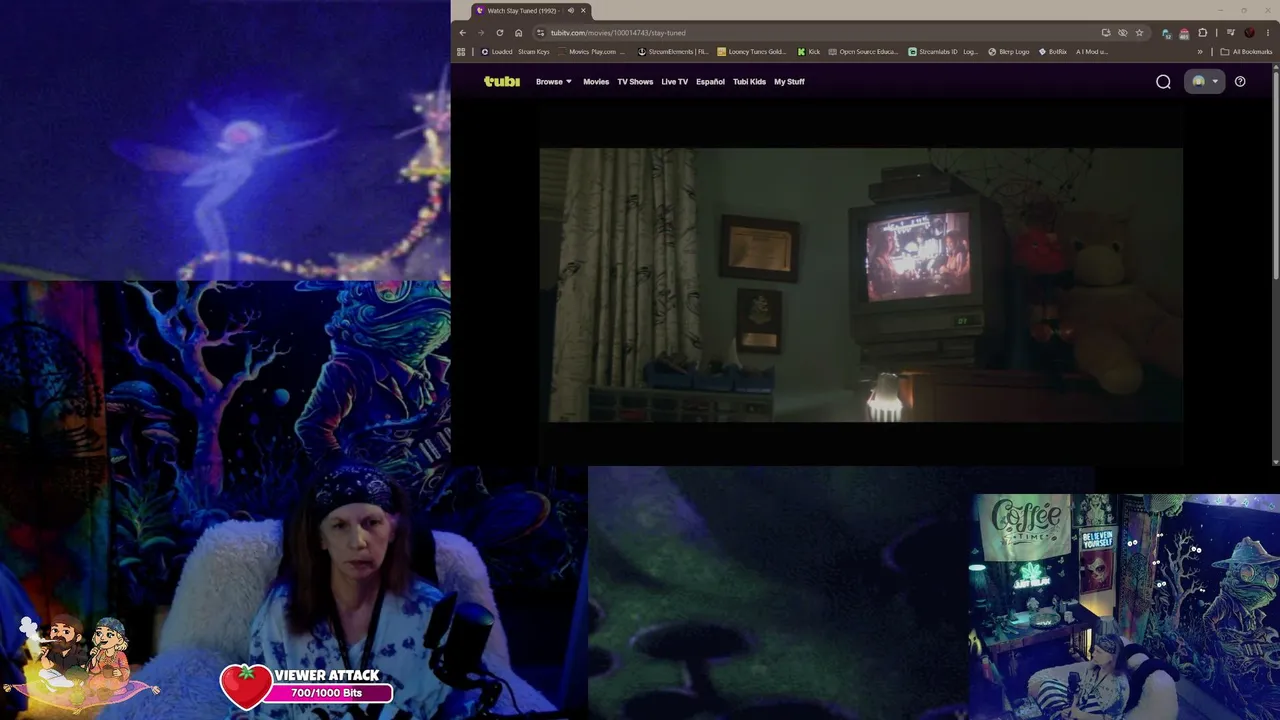Open the Tubi search icon
Image resolution: width=1280 pixels, height=720 pixels.
1163,82
